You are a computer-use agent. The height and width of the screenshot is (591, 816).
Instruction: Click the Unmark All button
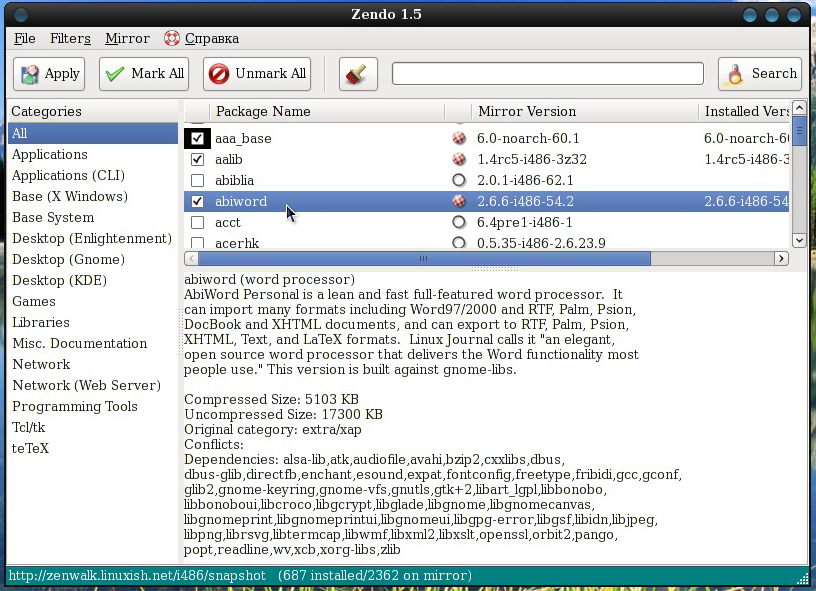click(x=257, y=74)
